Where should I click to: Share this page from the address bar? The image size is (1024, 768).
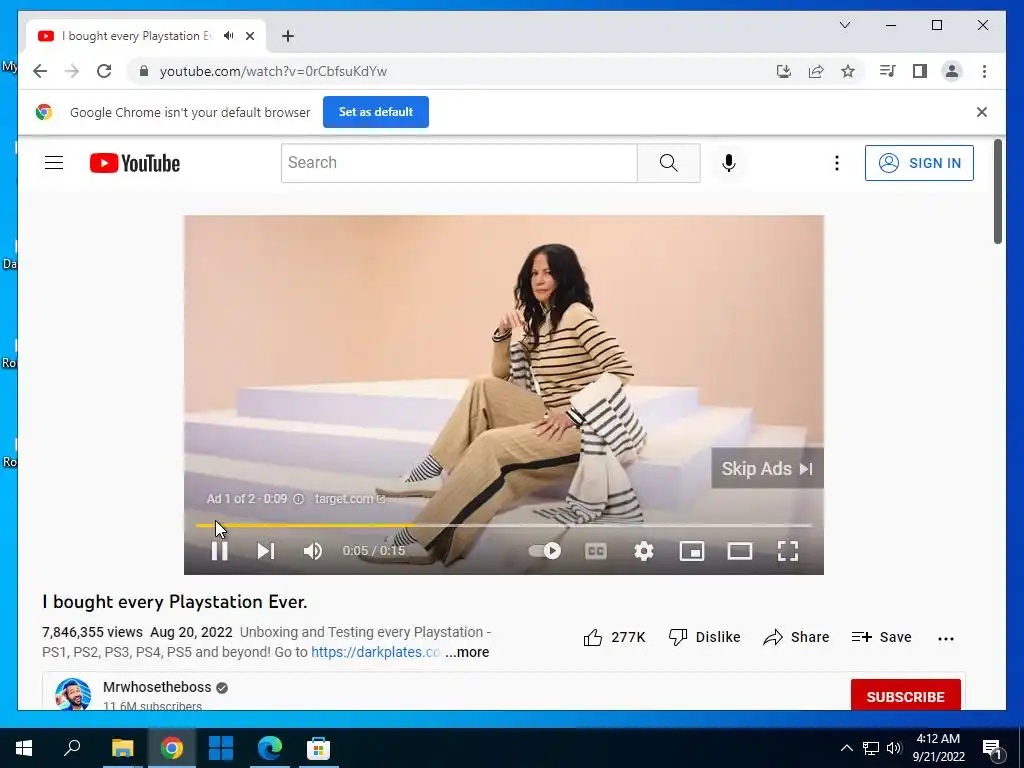pyautogui.click(x=816, y=71)
